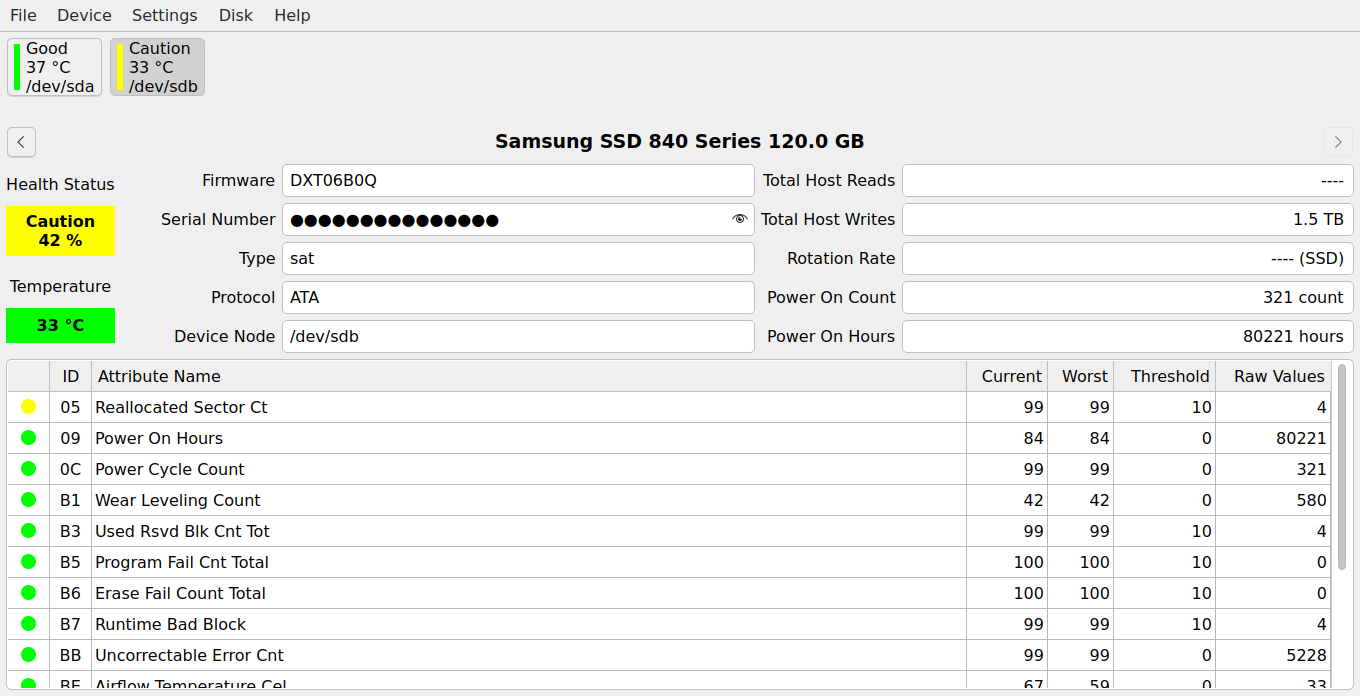Select the Firmware field showing DXT06B0Q
This screenshot has width=1360, height=696.
coord(518,180)
